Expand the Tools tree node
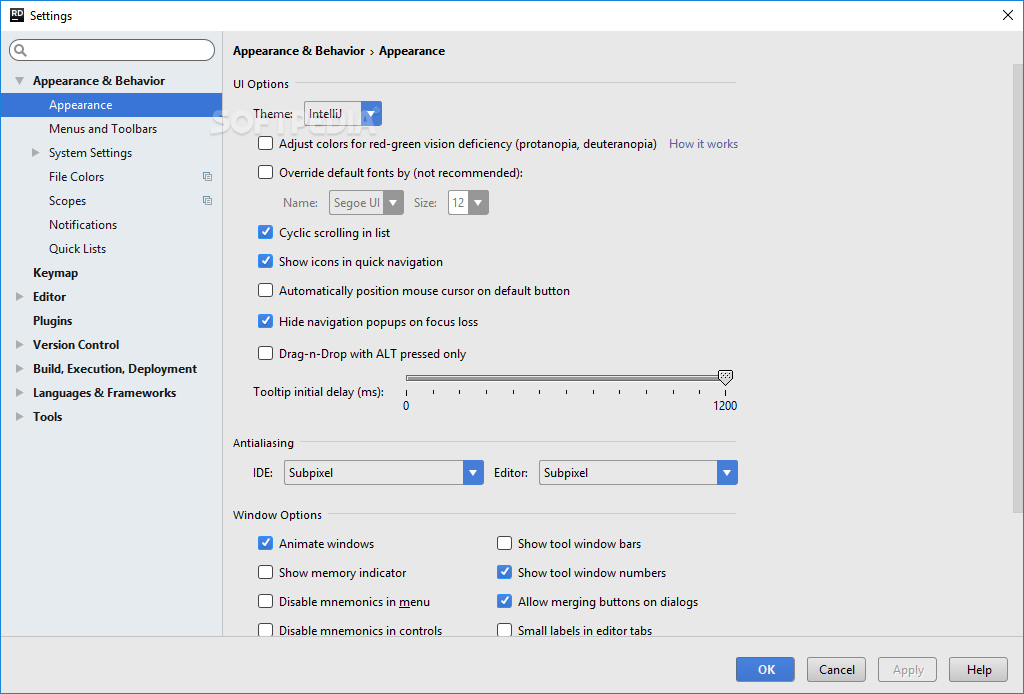The height and width of the screenshot is (694, 1024). [x=20, y=417]
